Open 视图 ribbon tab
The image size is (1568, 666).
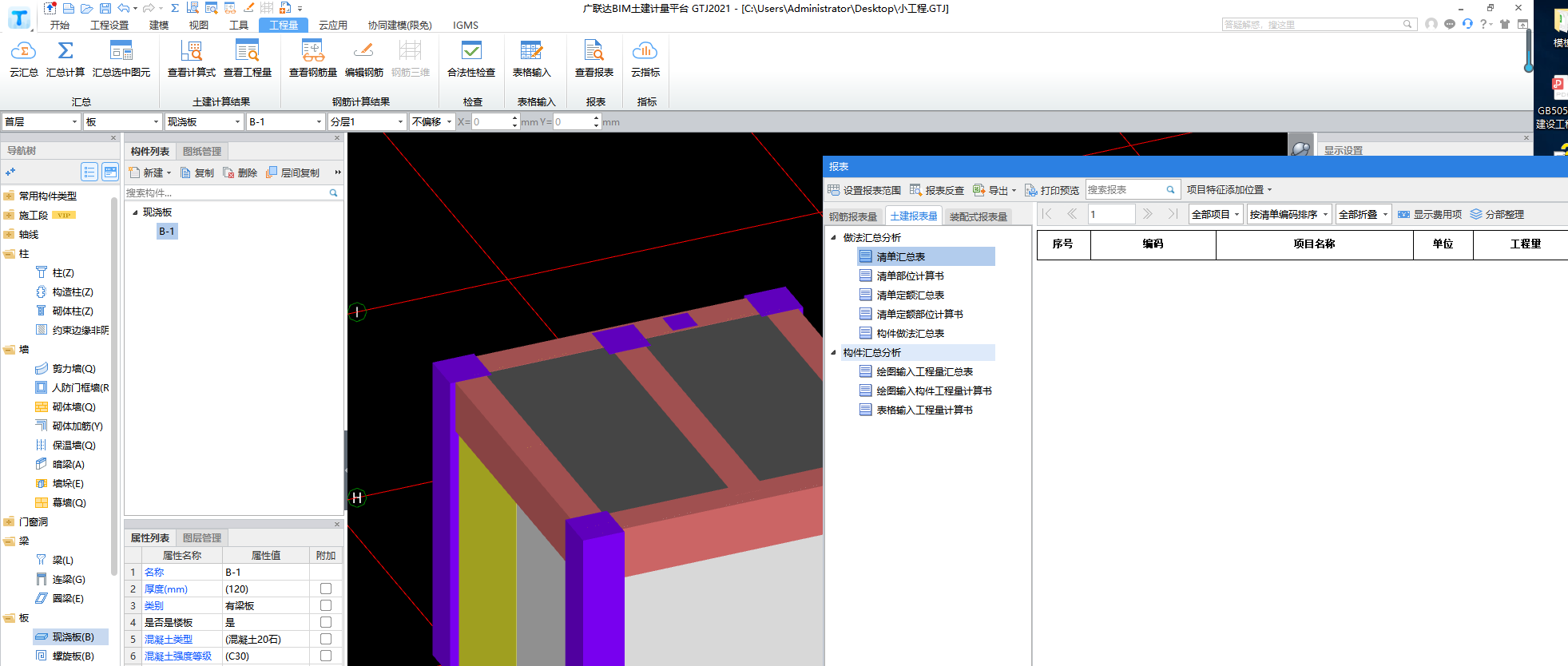(199, 25)
